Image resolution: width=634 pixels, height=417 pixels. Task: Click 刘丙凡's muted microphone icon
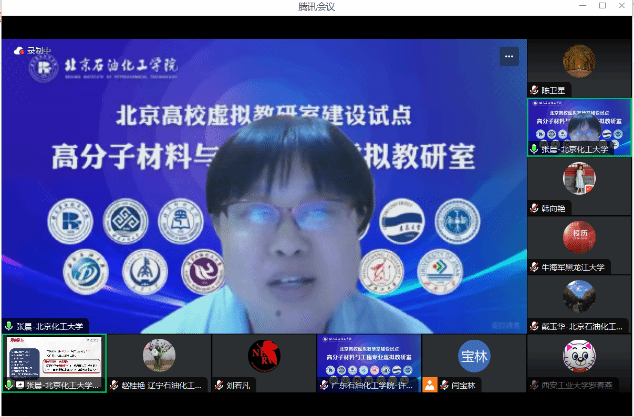219,385
